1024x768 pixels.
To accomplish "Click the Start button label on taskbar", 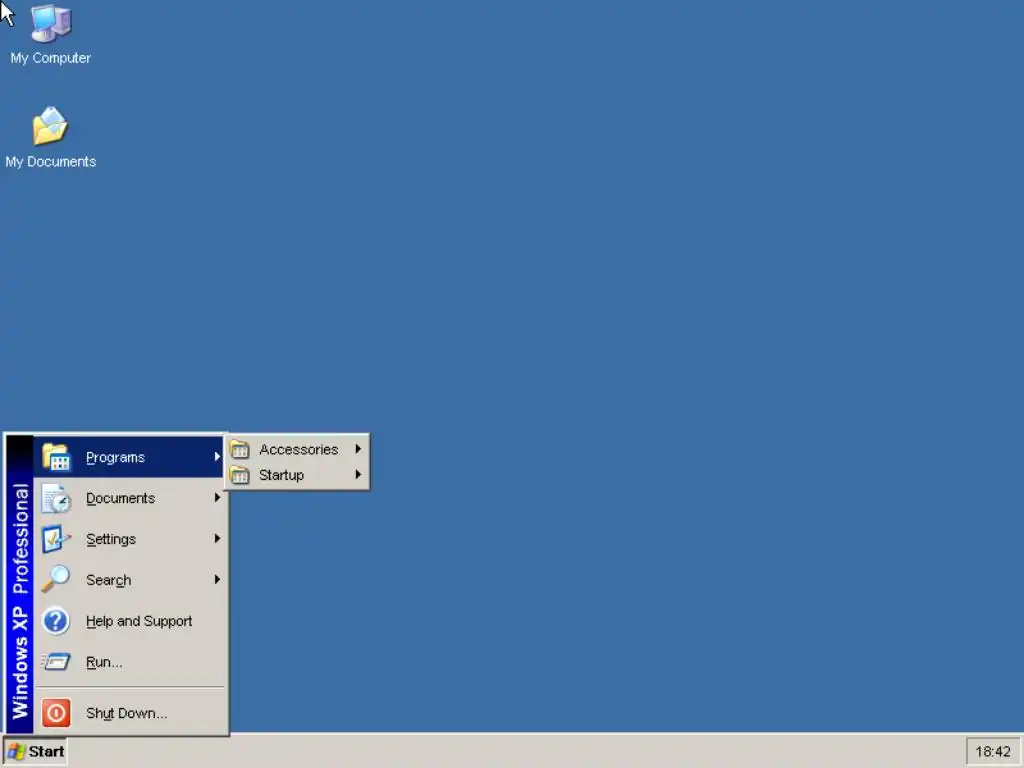I will pyautogui.click(x=46, y=752).
